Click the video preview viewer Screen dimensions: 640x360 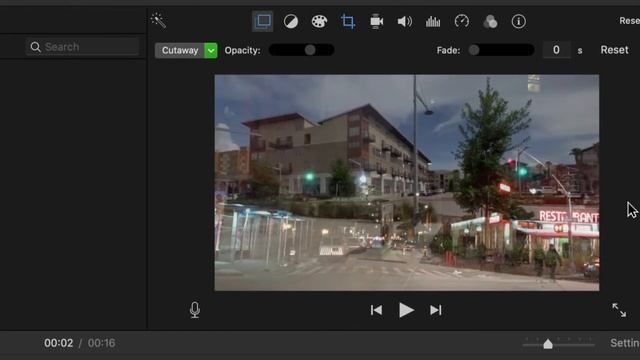[407, 182]
